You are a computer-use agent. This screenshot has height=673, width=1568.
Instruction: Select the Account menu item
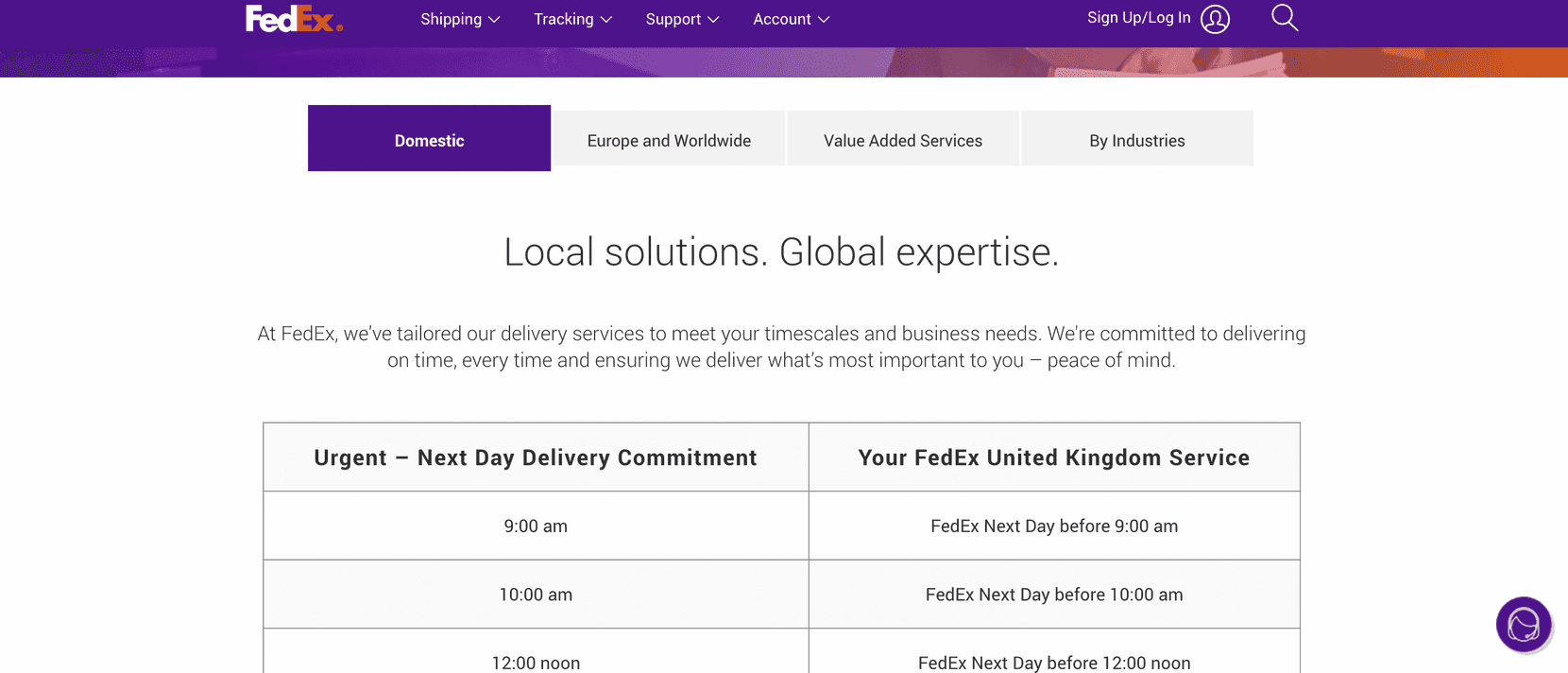782,19
